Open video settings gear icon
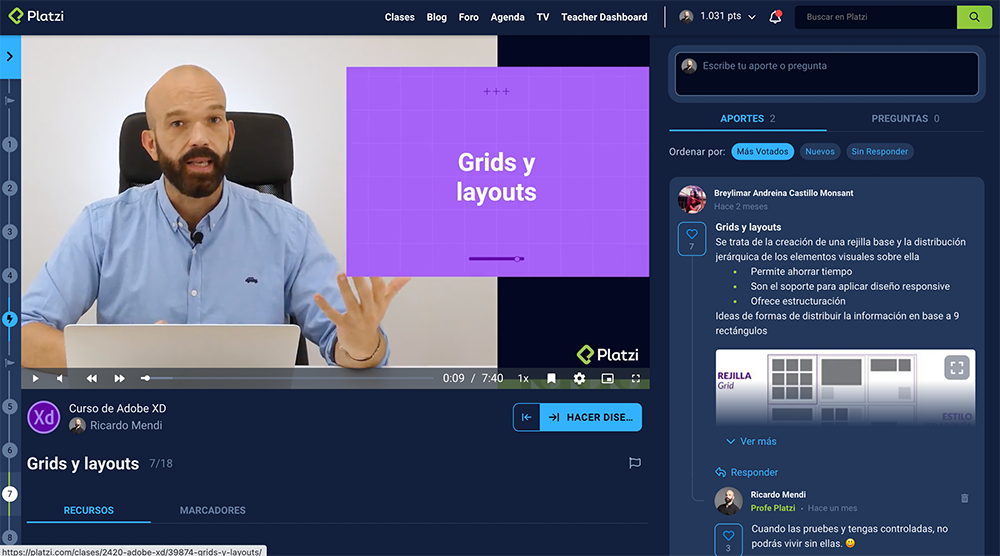This screenshot has height=556, width=1000. point(579,378)
